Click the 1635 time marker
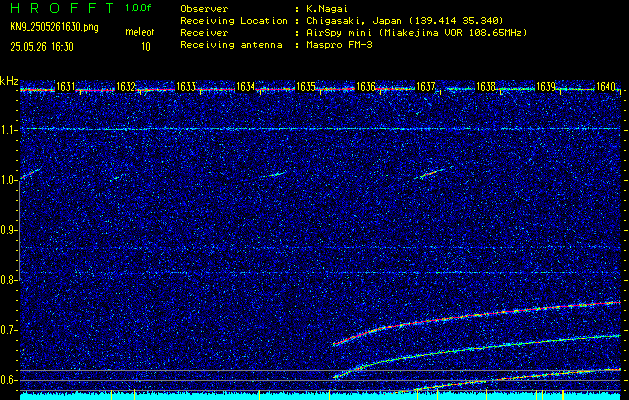 click(306, 86)
